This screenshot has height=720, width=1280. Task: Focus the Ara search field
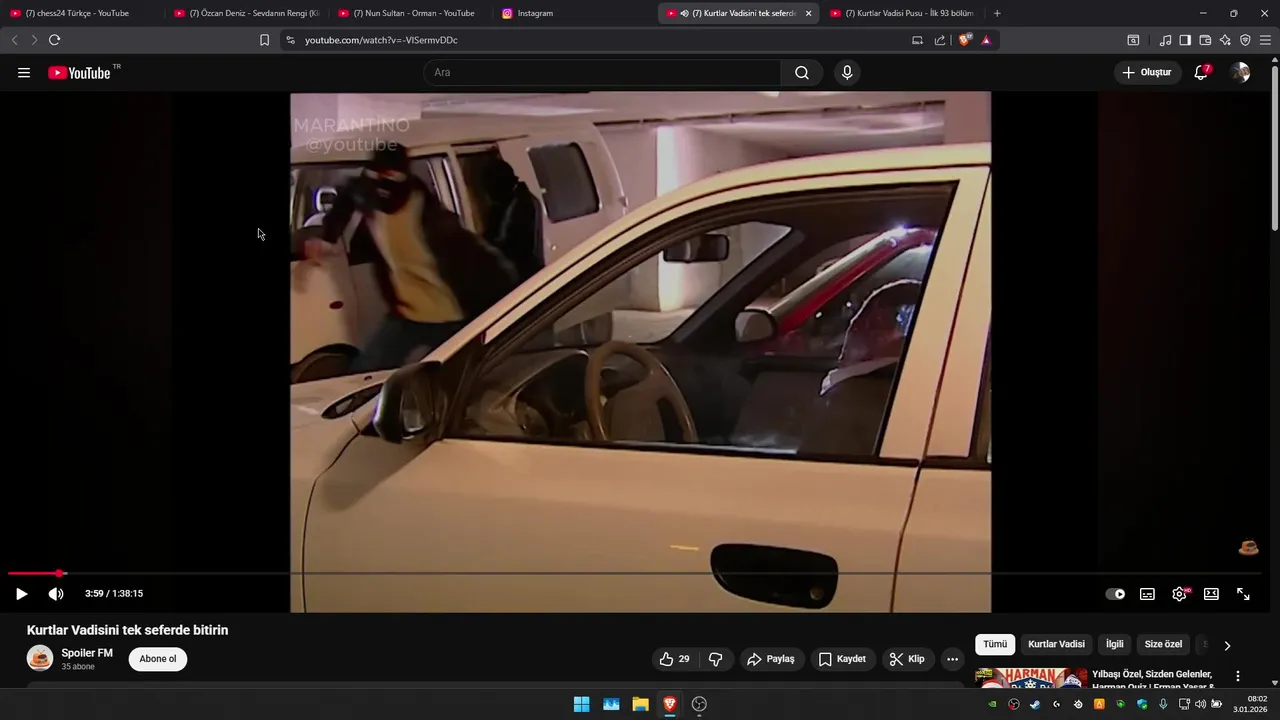click(602, 73)
